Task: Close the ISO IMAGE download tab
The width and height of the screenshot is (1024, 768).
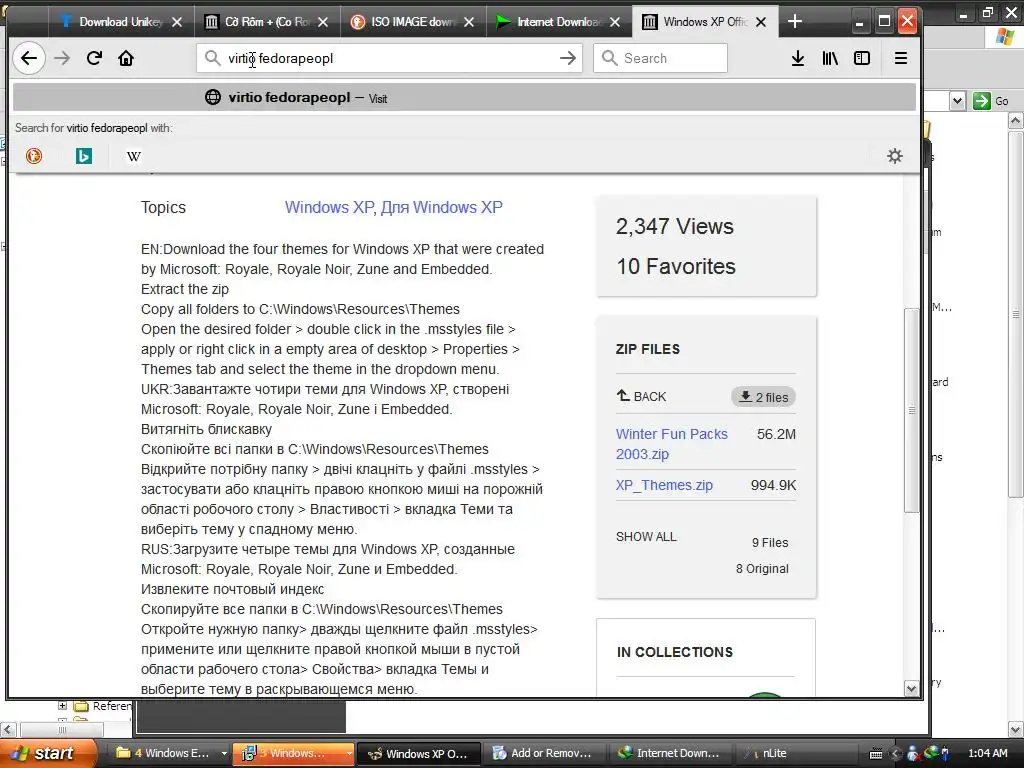Action: pyautogui.click(x=469, y=22)
